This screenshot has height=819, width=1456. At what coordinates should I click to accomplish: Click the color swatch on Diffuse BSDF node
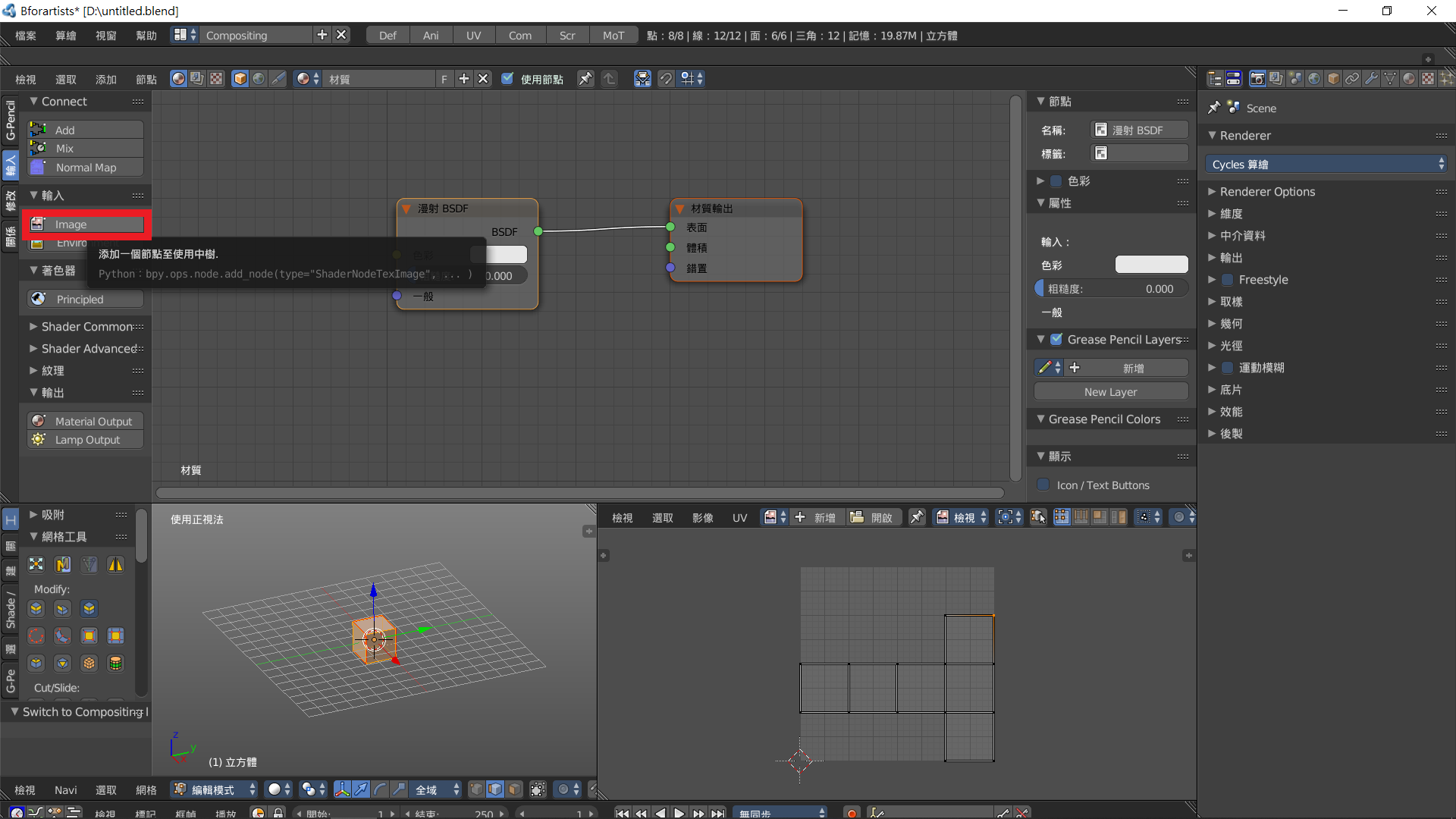(498, 255)
